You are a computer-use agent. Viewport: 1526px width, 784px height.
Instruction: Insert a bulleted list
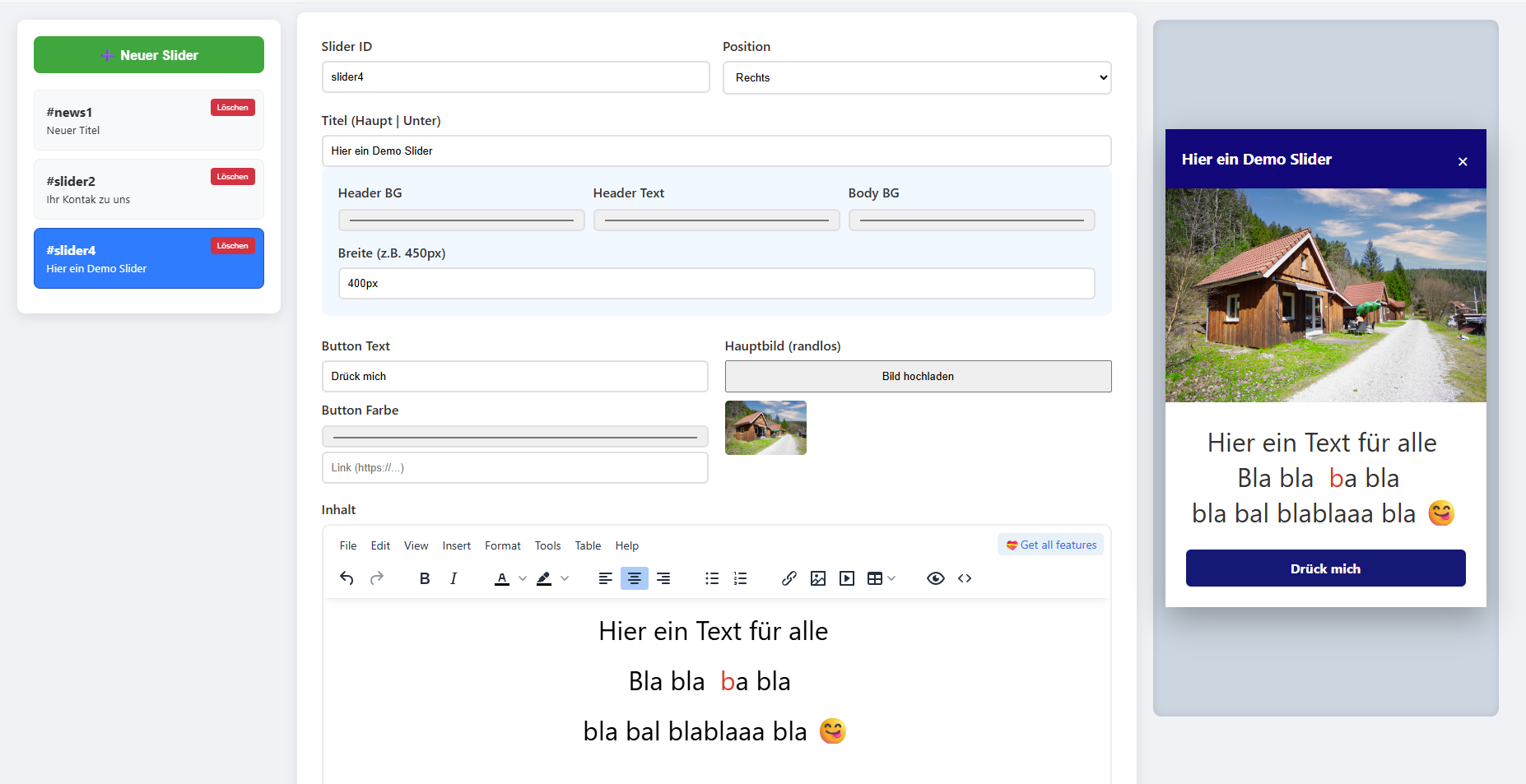click(x=712, y=578)
